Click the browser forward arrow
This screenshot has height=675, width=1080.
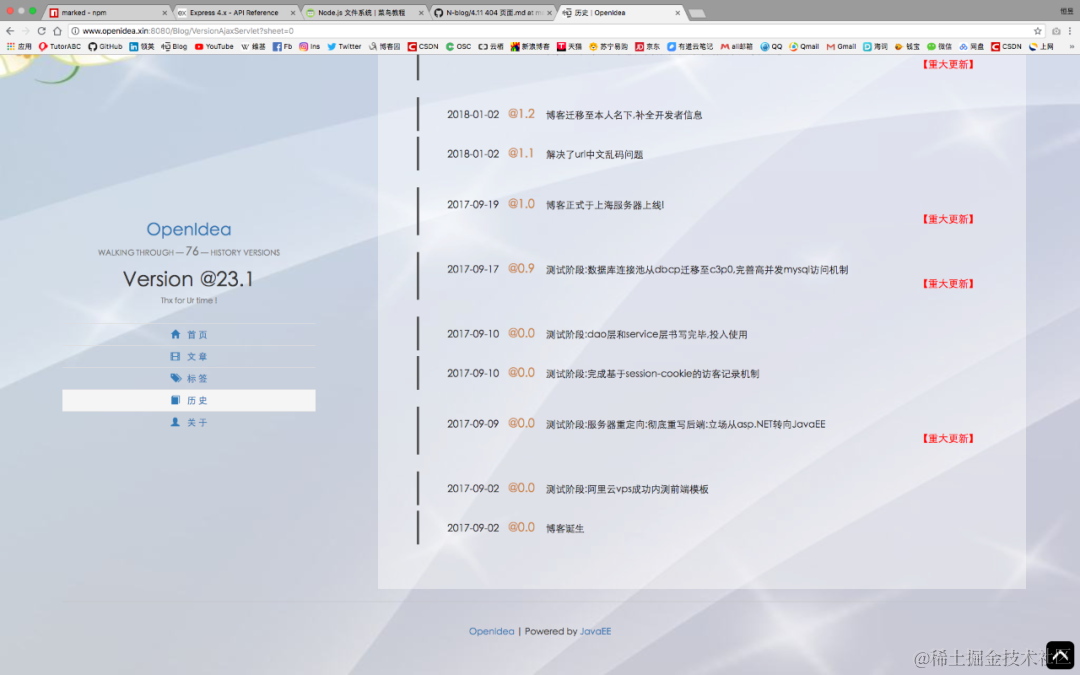25,31
